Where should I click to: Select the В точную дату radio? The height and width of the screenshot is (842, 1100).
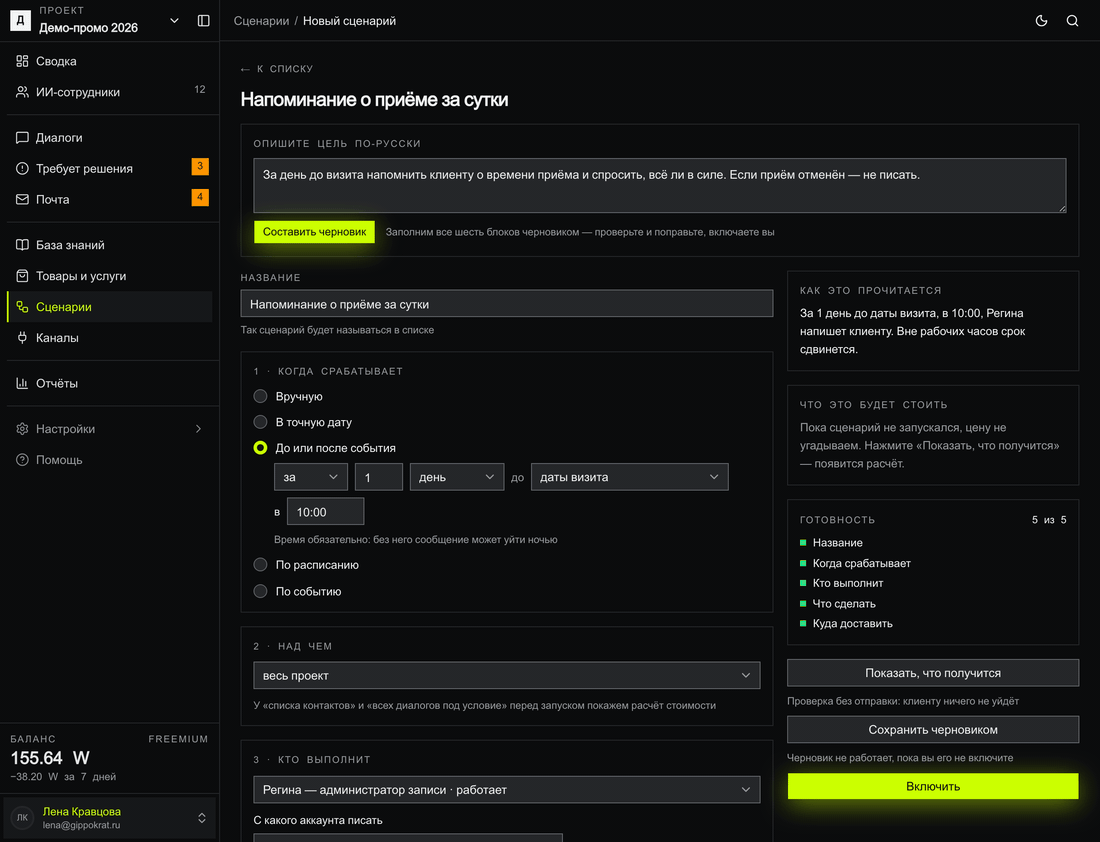click(x=260, y=422)
